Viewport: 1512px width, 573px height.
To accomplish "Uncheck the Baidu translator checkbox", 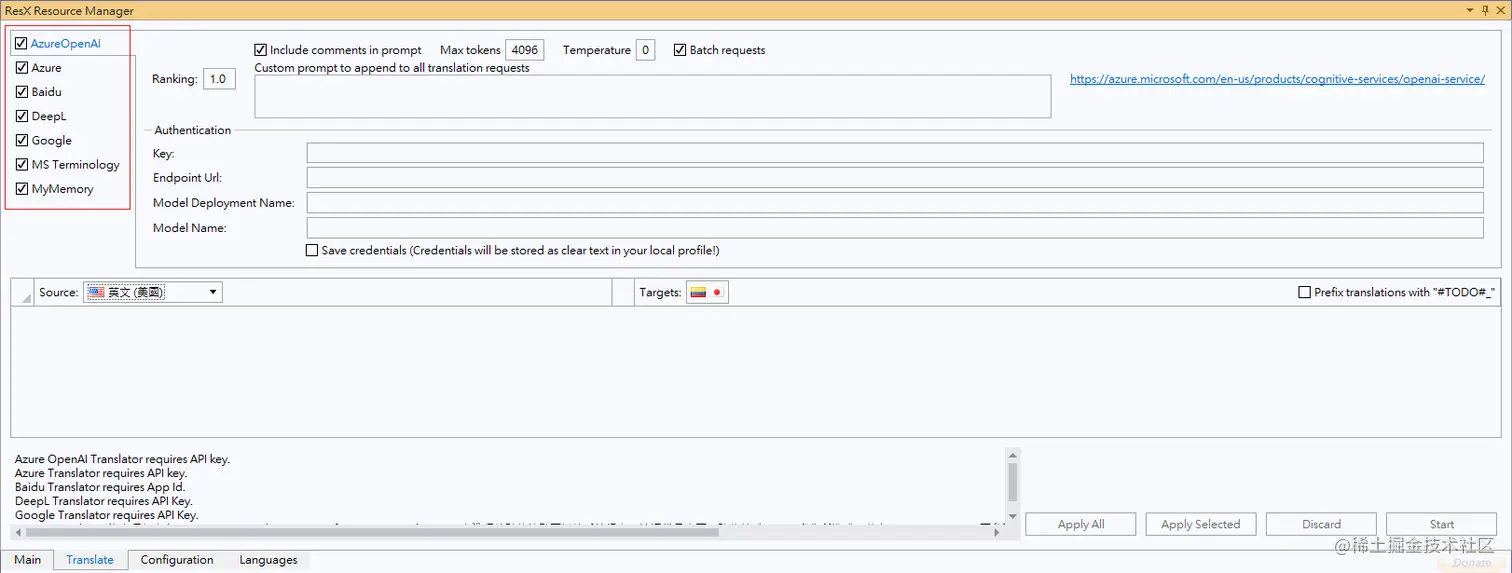I will (x=21, y=91).
